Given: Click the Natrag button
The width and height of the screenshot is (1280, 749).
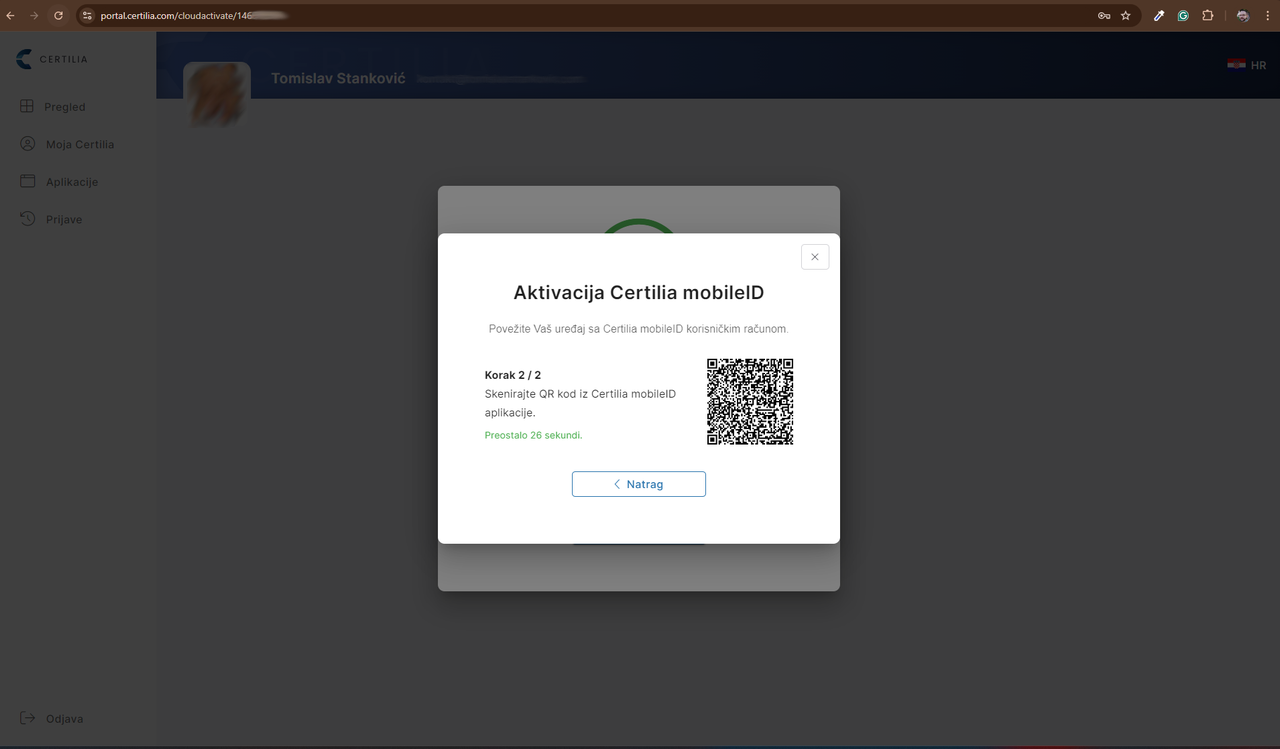Looking at the screenshot, I should pyautogui.click(x=639, y=483).
